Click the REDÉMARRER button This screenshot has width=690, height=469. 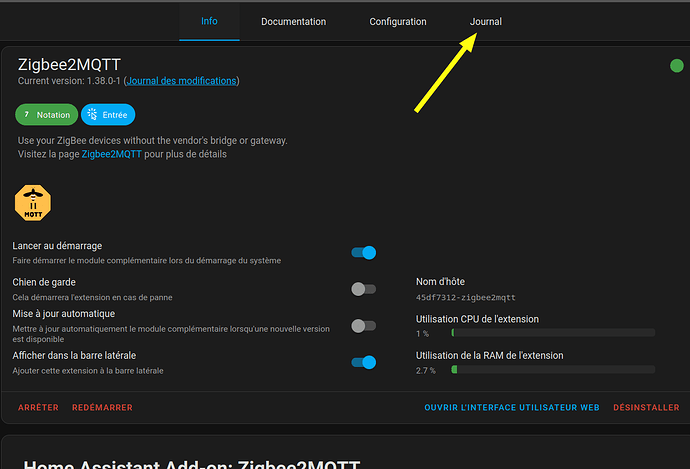[102, 408]
